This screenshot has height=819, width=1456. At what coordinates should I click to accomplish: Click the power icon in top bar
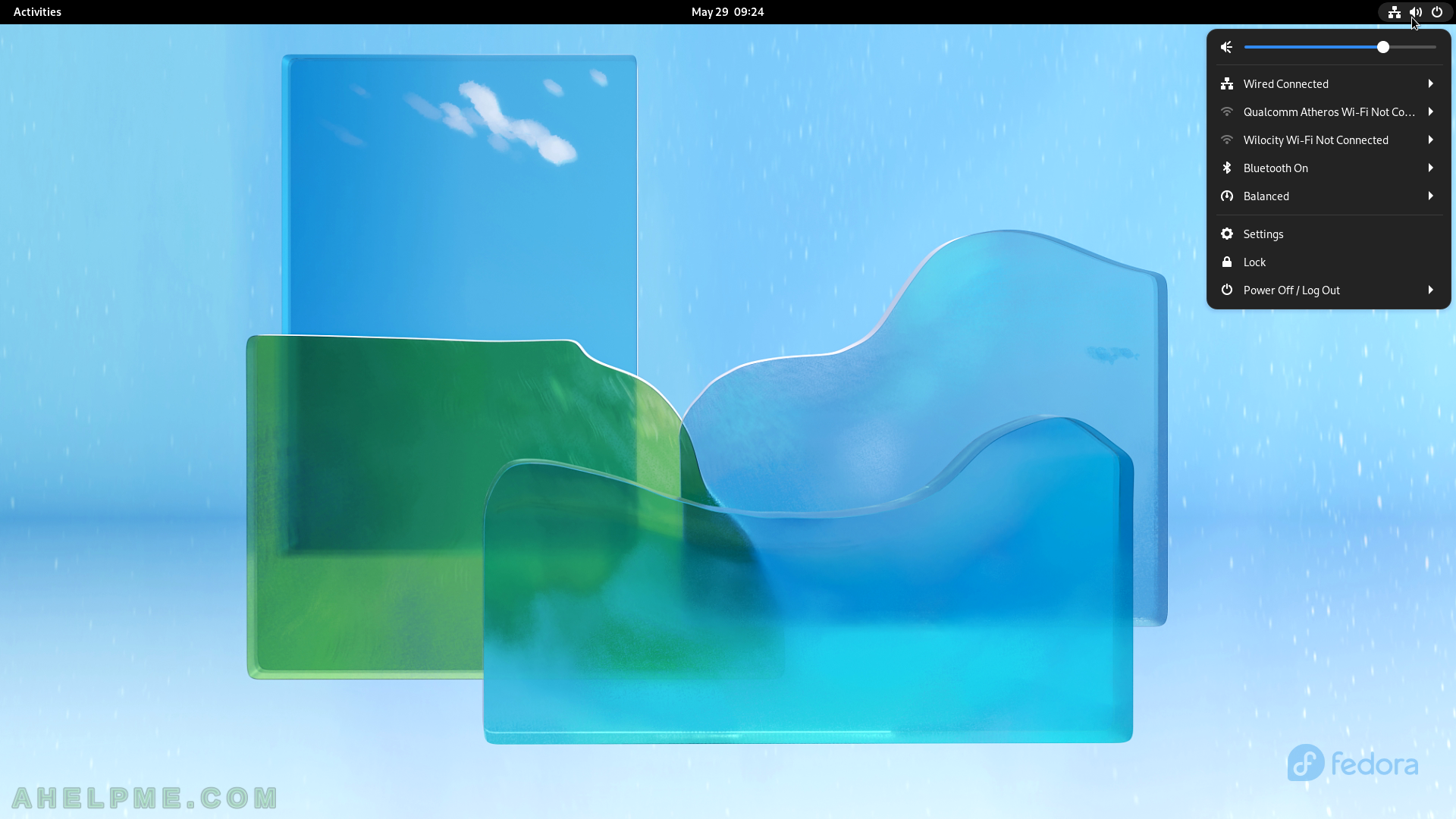1436,12
